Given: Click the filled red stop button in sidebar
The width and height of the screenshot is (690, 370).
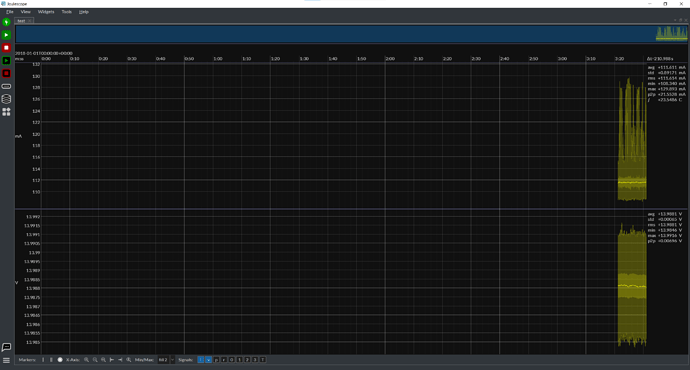Looking at the screenshot, I should click(x=6, y=48).
